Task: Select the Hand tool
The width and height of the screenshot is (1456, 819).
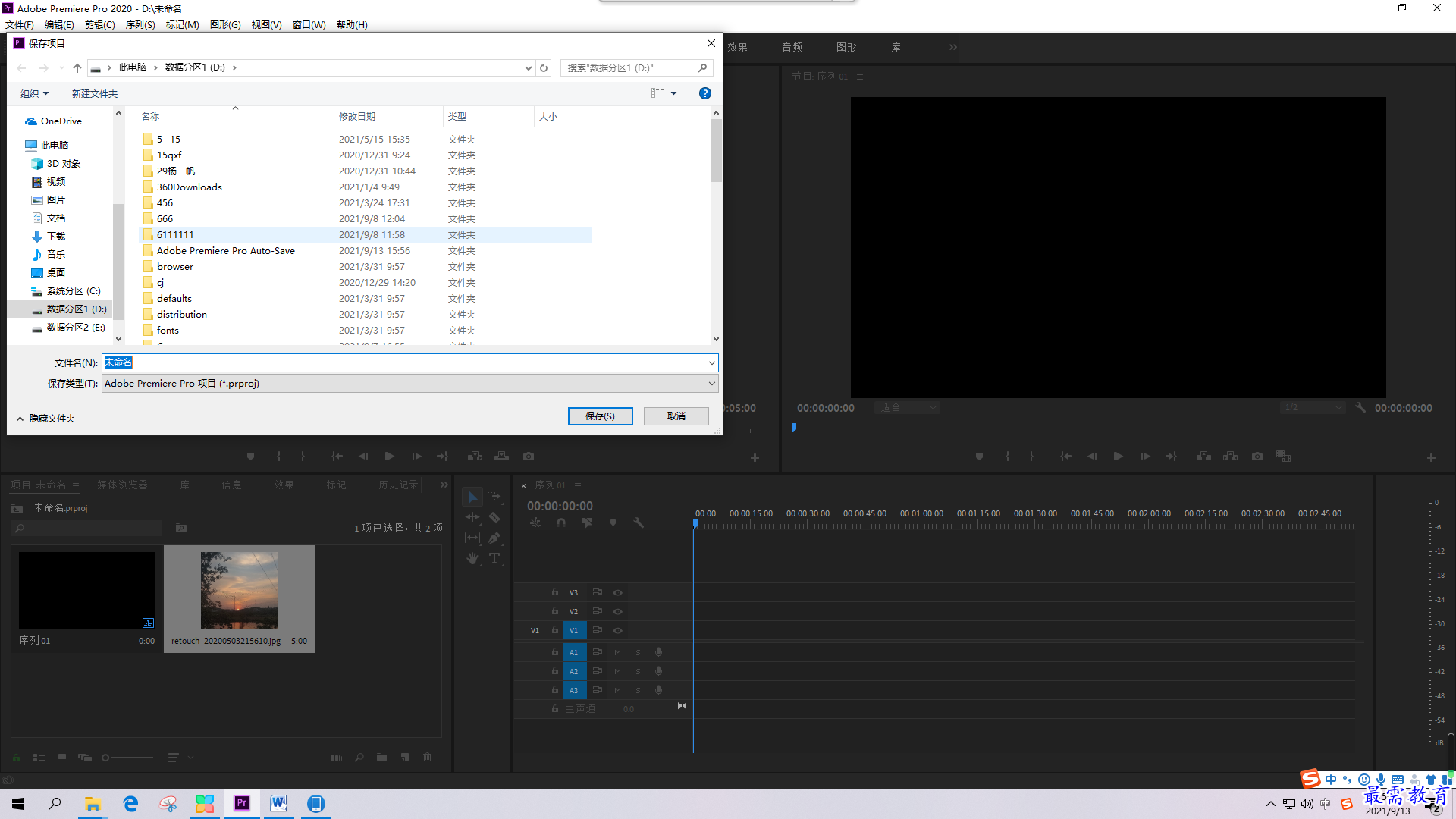Action: [x=472, y=558]
